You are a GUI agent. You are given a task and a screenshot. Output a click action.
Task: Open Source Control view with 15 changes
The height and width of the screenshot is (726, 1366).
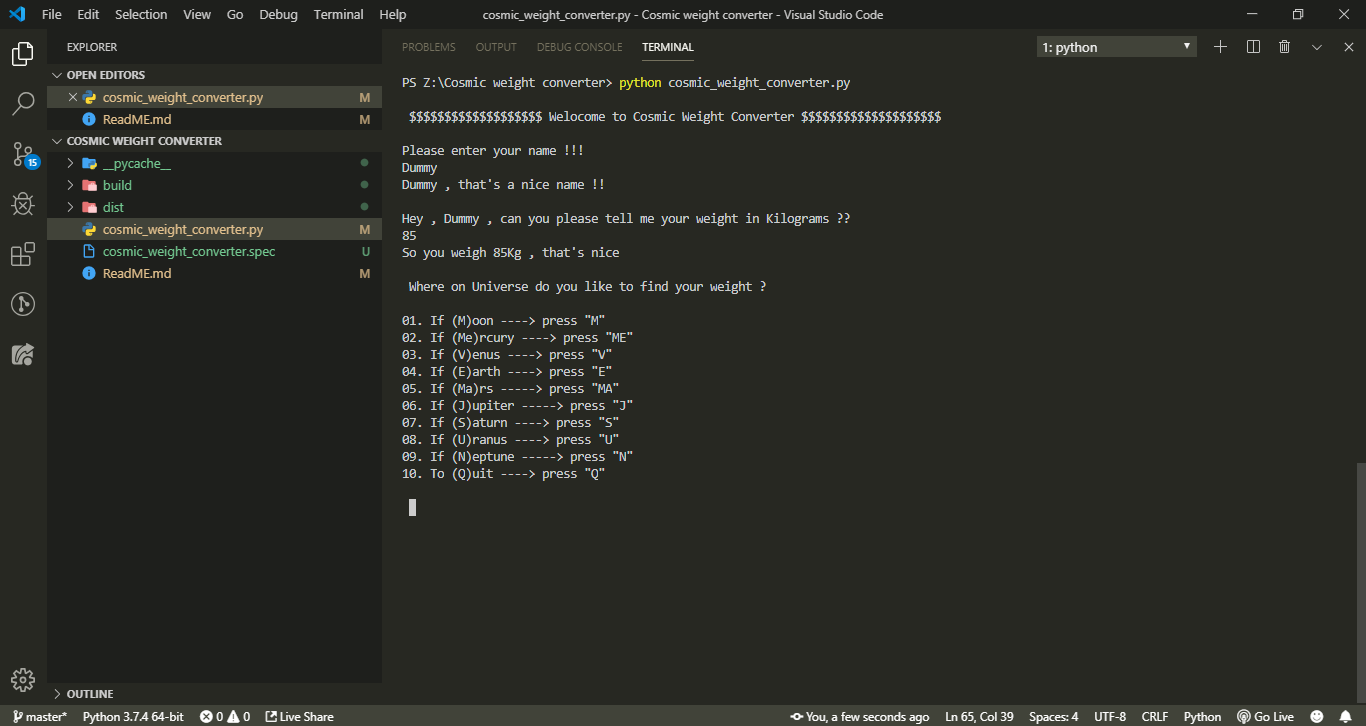click(x=23, y=154)
